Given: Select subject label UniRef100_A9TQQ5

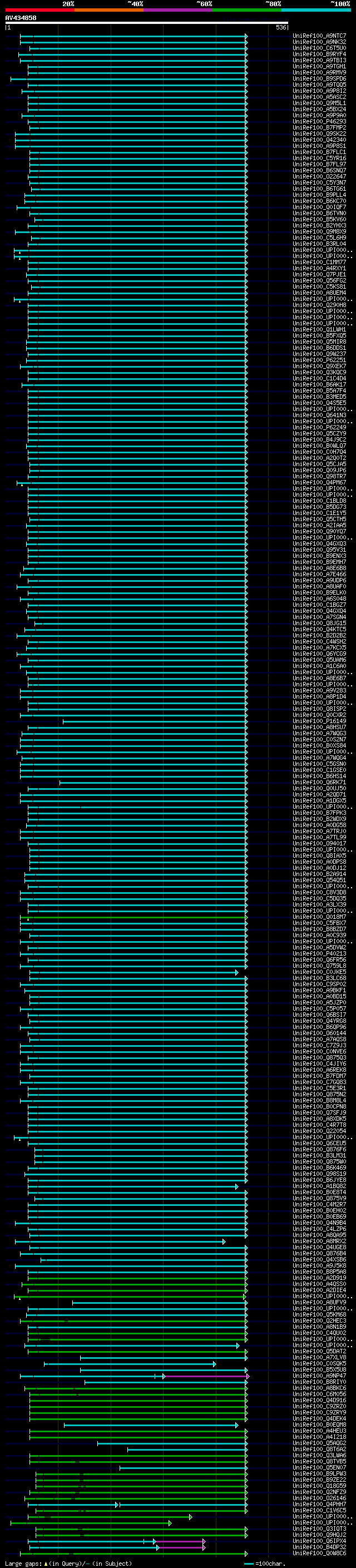Looking at the screenshot, I should pyautogui.click(x=319, y=85).
